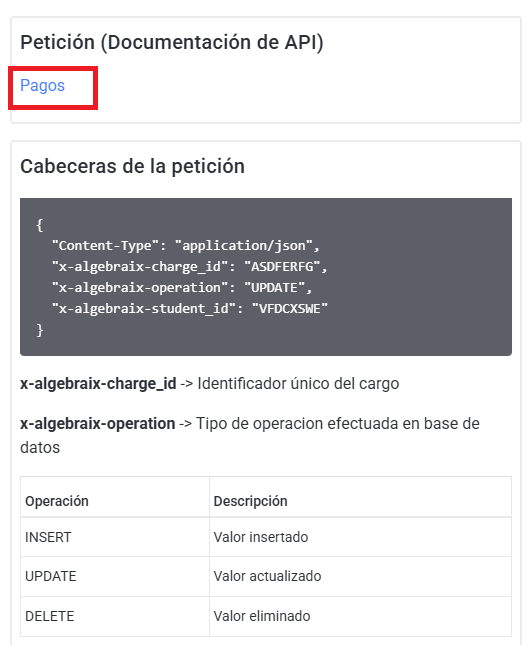The width and height of the screenshot is (529, 645).
Task: Click the Petición (Documentación de API) heading
Action: tap(172, 42)
